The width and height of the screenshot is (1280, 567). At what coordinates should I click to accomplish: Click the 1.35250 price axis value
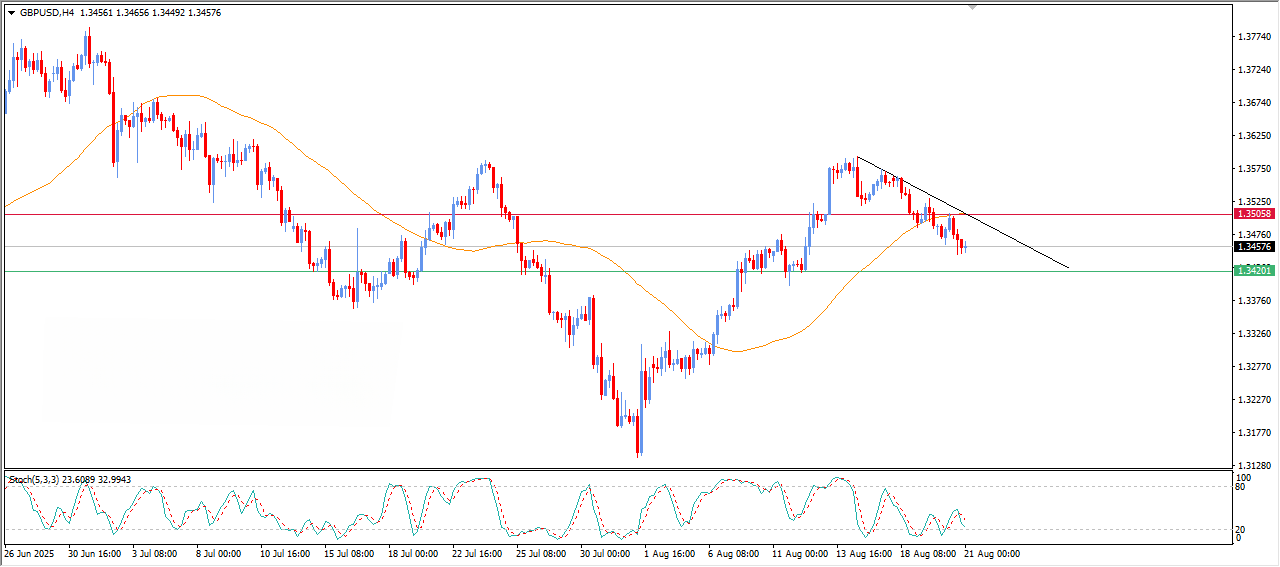[1254, 202]
